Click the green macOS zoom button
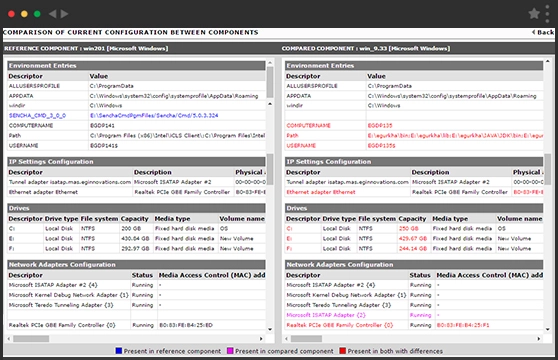 (x=37, y=14)
